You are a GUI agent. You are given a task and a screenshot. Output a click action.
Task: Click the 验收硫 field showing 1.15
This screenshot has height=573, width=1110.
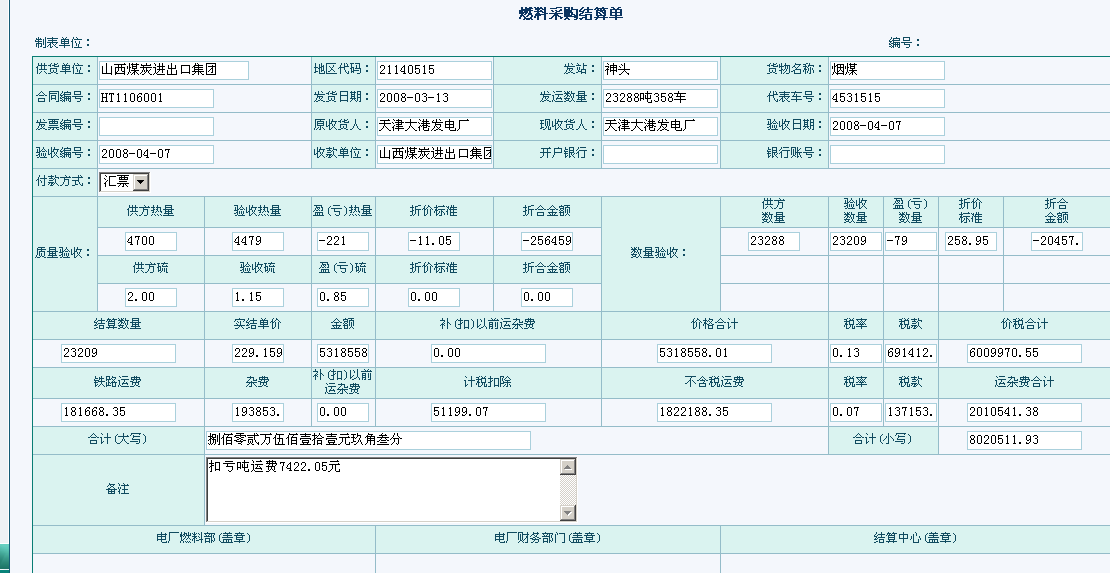coord(257,297)
